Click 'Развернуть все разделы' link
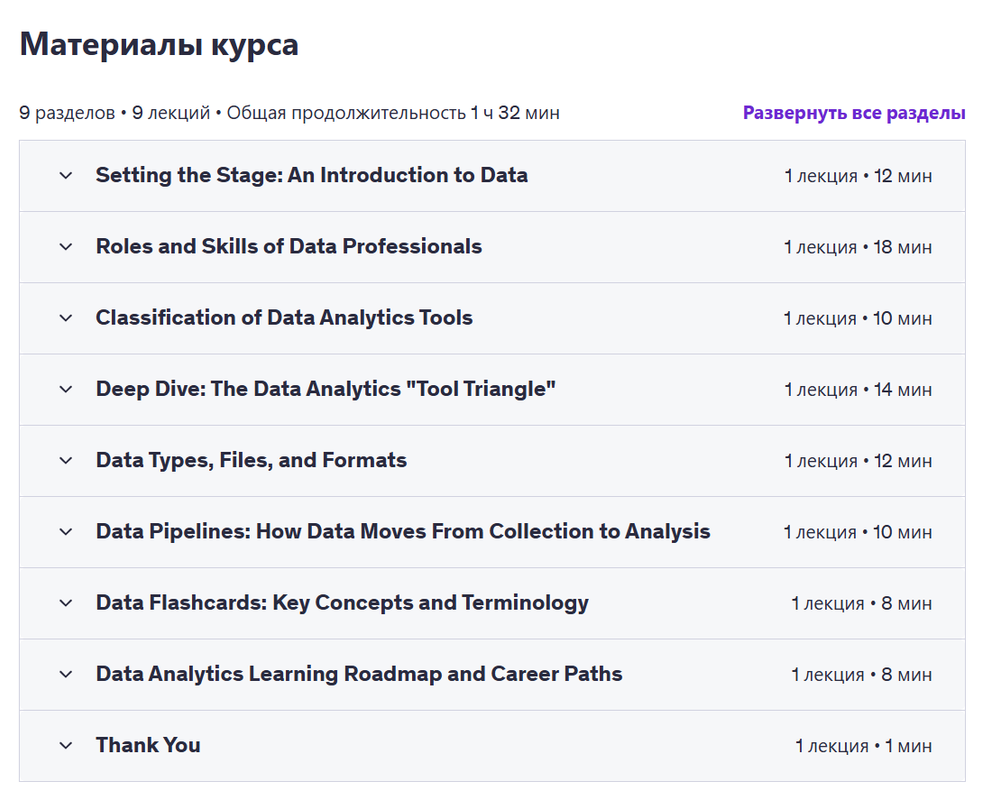This screenshot has height=800, width=982. (x=853, y=113)
